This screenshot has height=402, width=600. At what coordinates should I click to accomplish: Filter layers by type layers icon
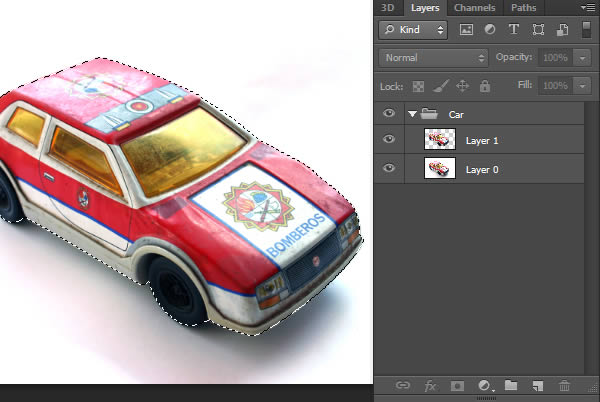[514, 29]
